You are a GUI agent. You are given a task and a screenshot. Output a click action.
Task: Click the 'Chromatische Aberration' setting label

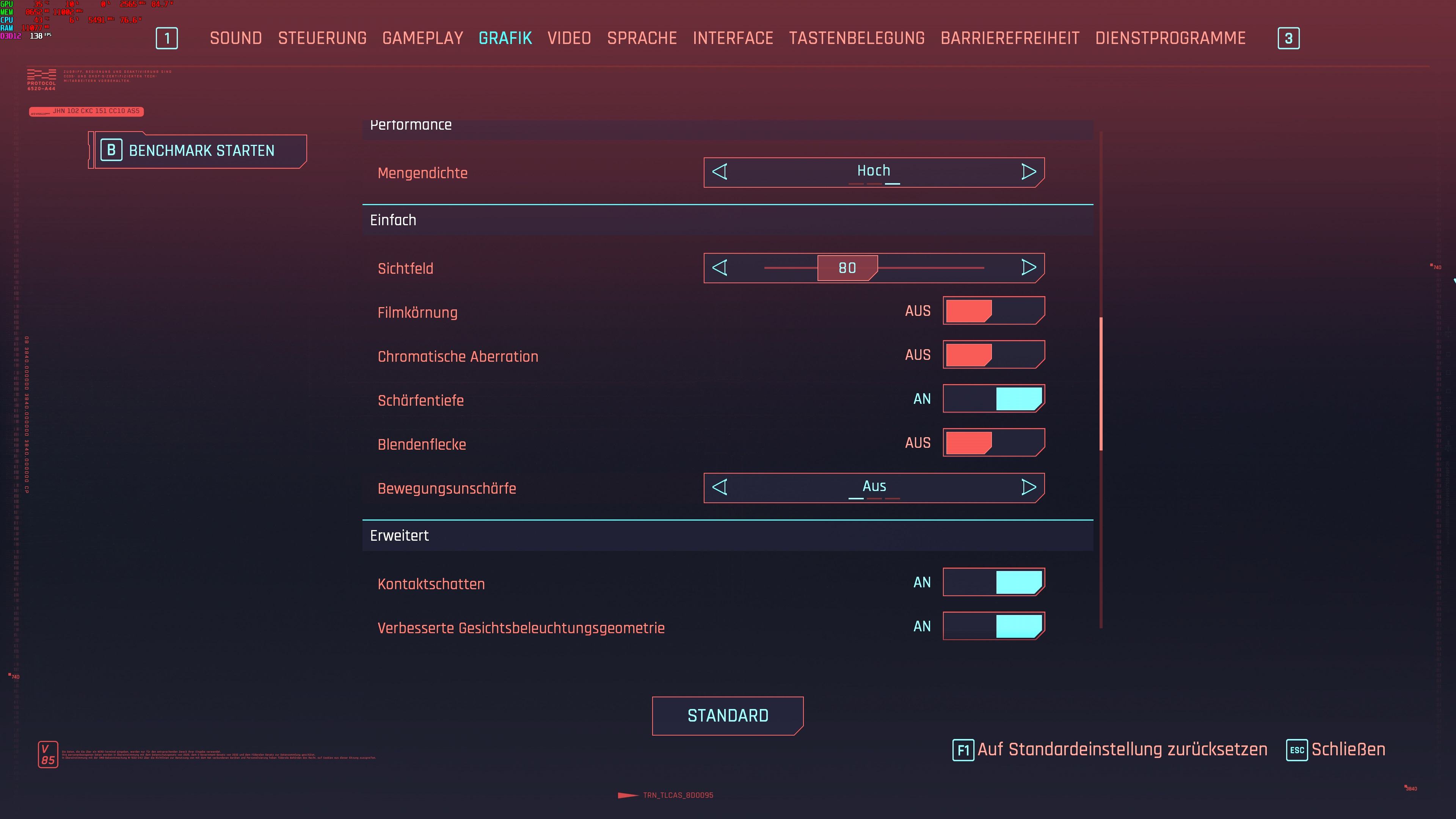(458, 357)
